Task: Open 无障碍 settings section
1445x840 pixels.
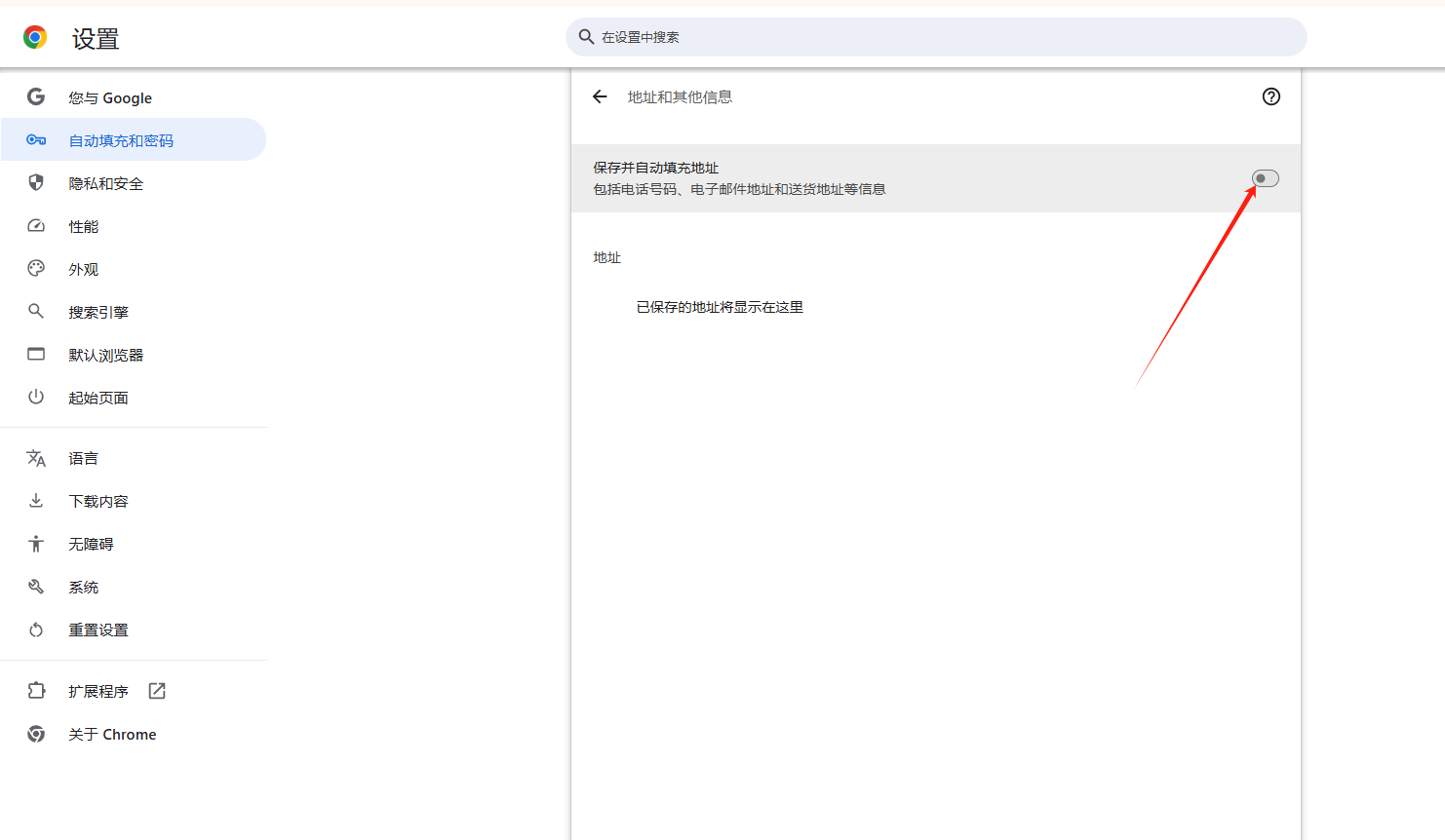Action: pos(134,544)
